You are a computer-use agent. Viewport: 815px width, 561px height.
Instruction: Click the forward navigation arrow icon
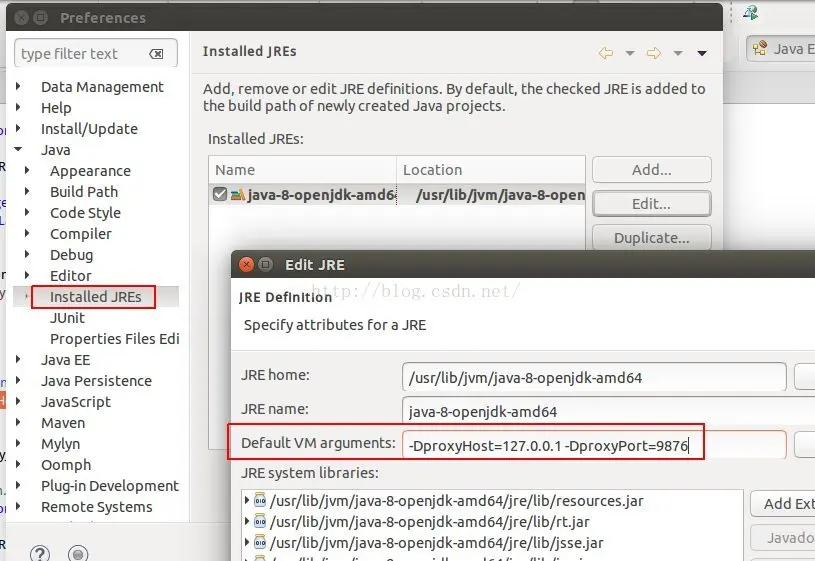tap(654, 53)
